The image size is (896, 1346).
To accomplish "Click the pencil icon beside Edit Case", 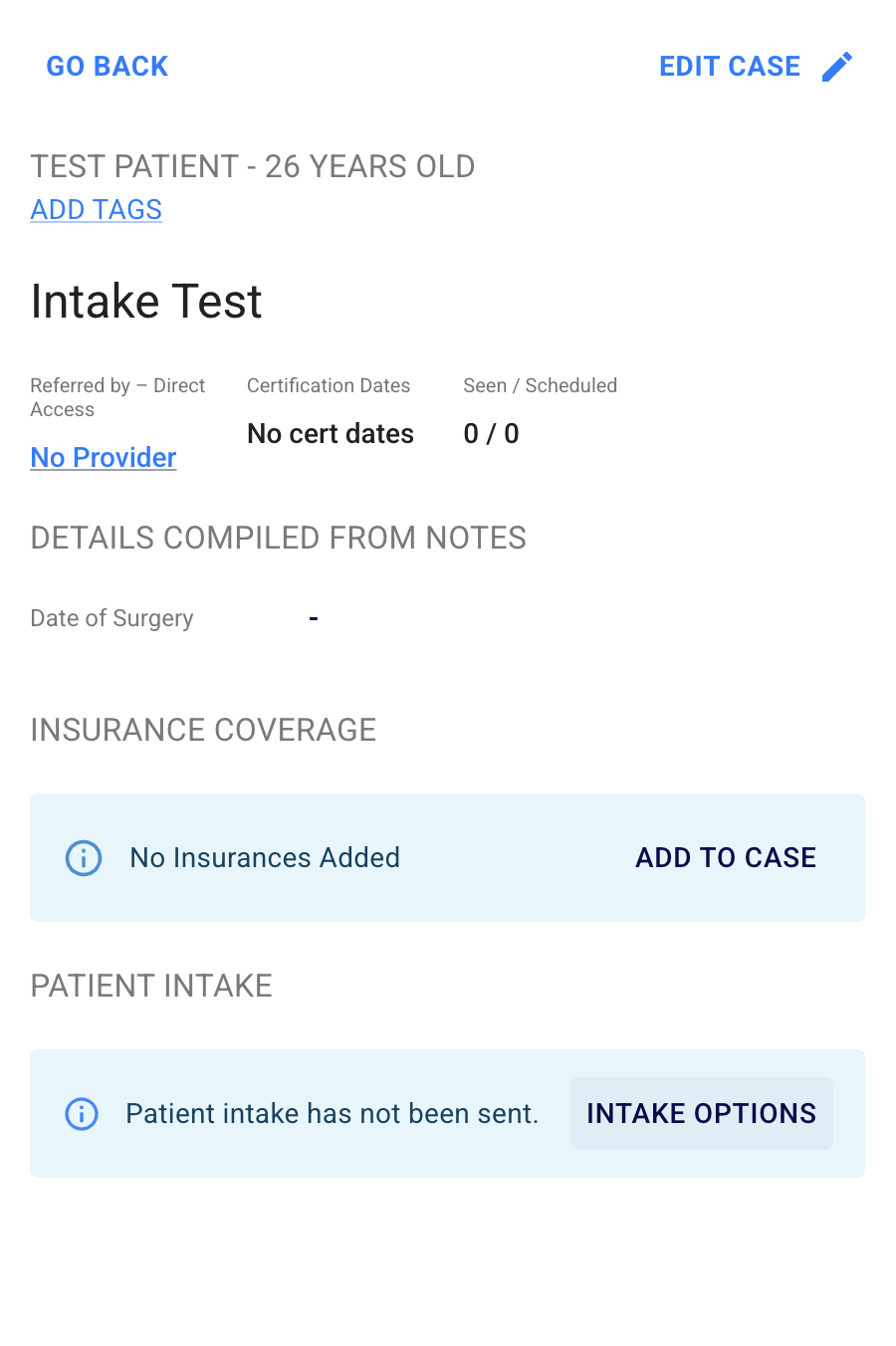I will tap(837, 67).
